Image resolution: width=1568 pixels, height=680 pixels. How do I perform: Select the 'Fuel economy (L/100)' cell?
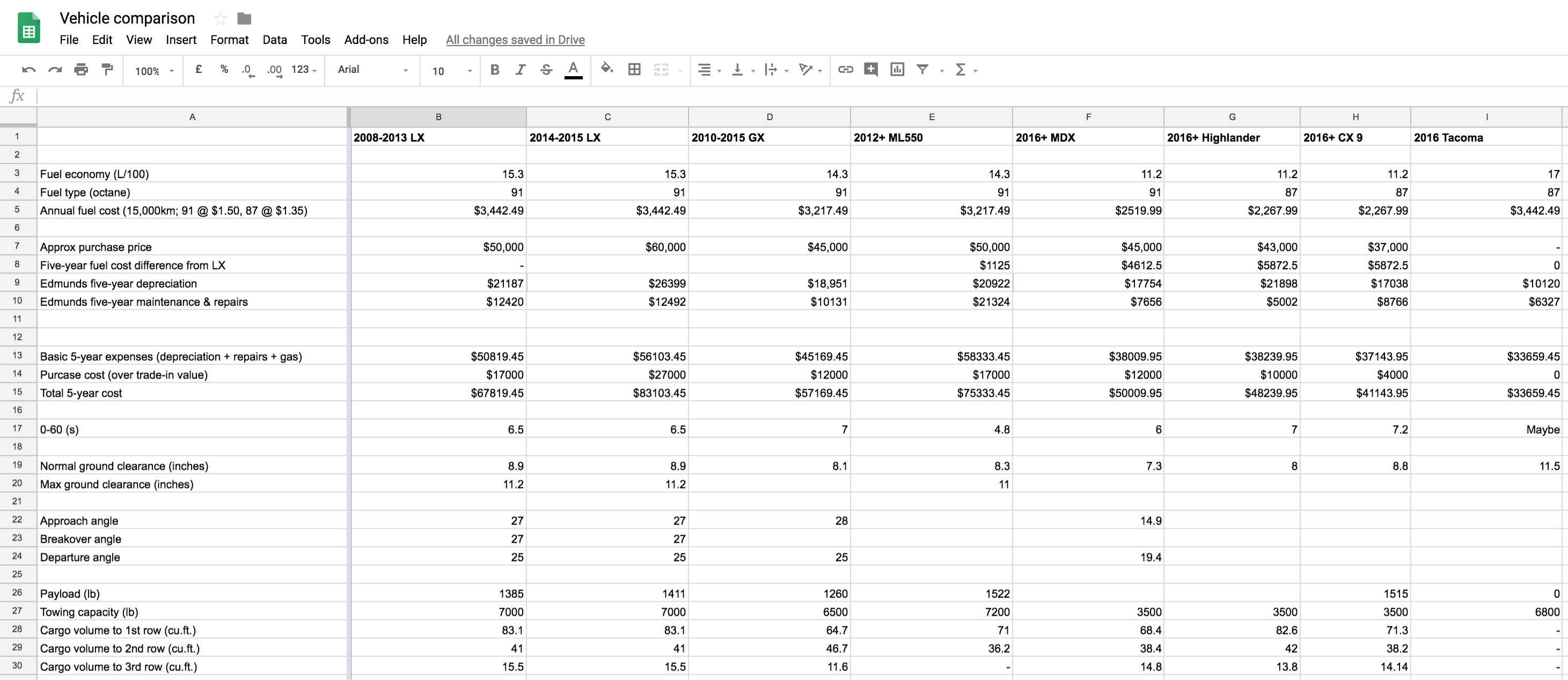tap(192, 173)
